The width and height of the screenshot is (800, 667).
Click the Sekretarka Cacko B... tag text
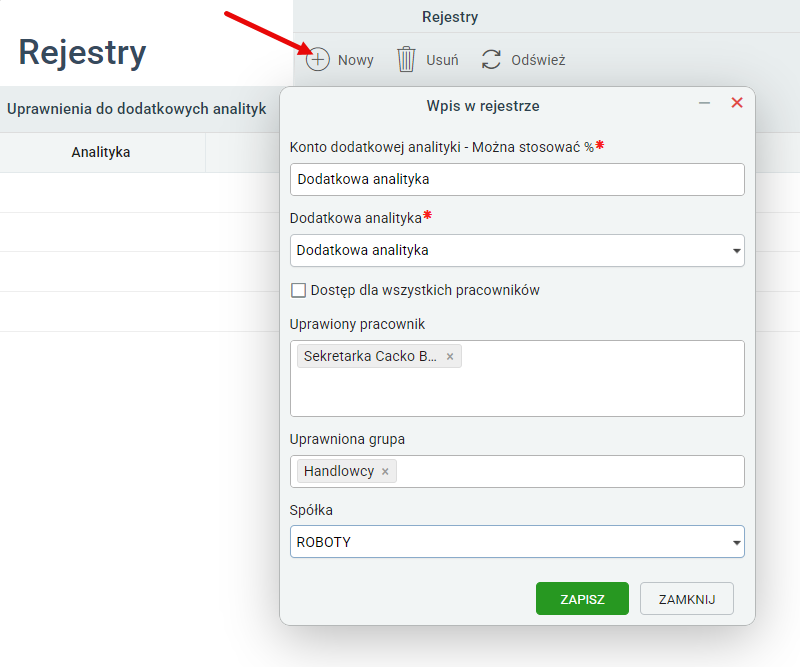pyautogui.click(x=370, y=356)
